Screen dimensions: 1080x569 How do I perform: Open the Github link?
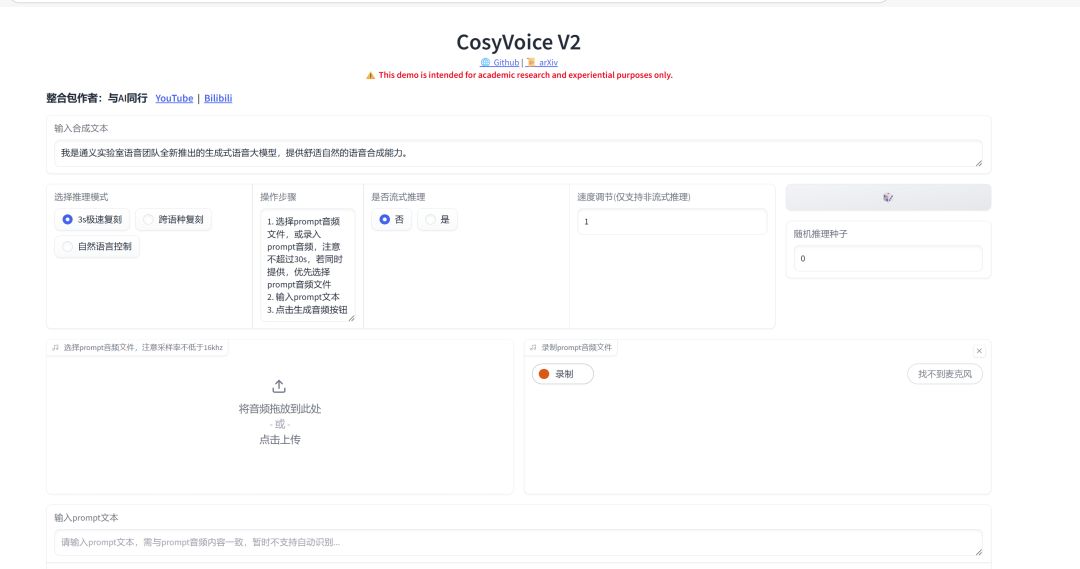(500, 63)
